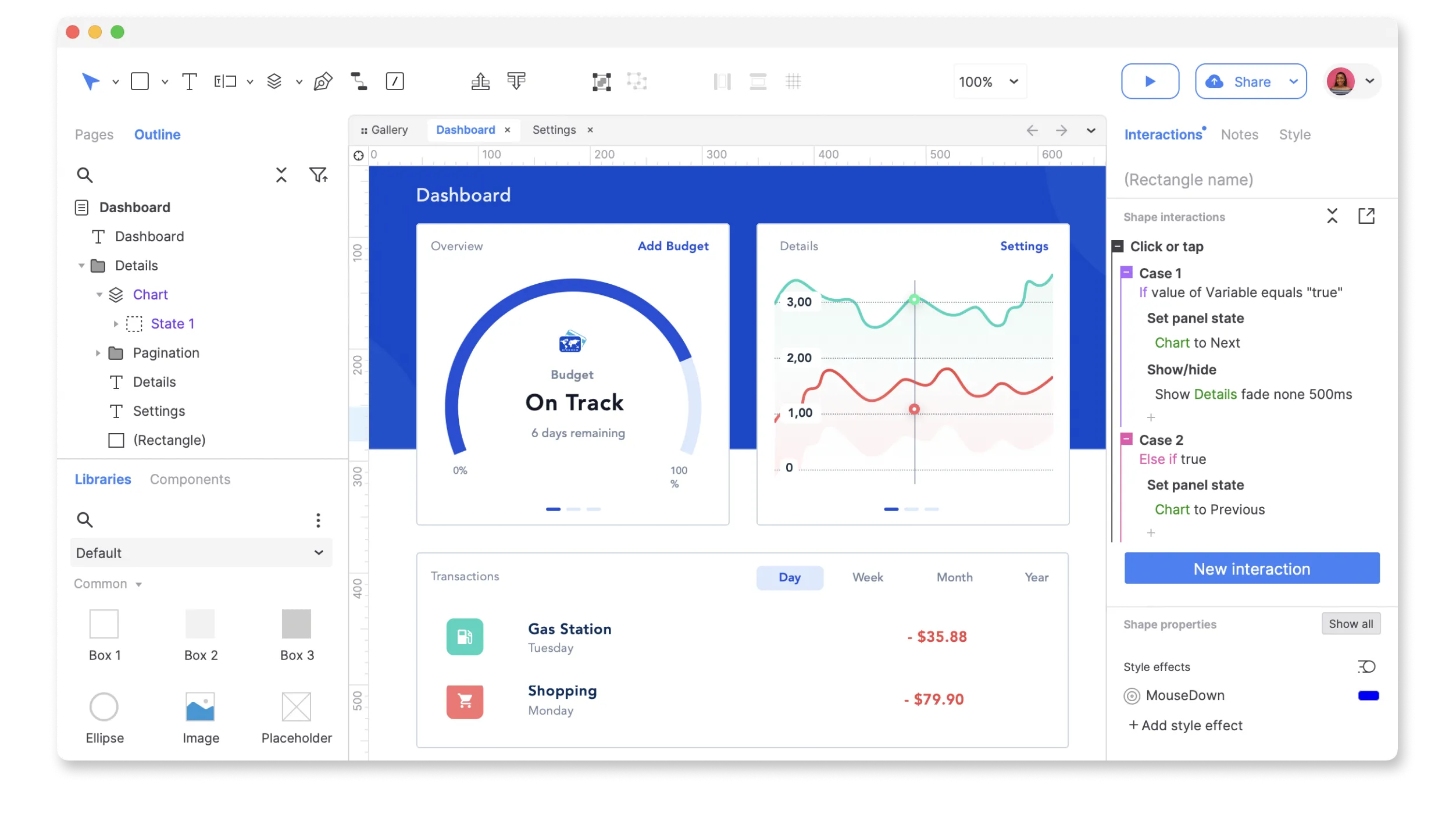1456x814 pixels.
Task: Click the Connector tool icon
Action: pyautogui.click(x=359, y=81)
